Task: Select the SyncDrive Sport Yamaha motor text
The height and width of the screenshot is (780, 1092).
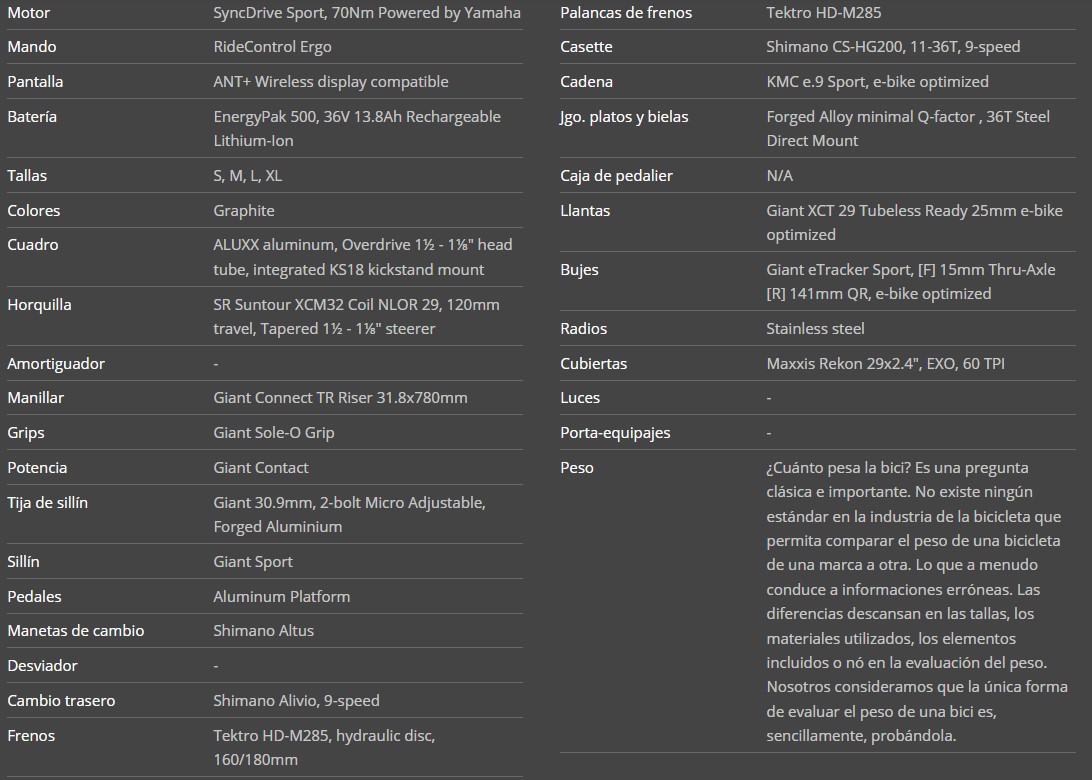Action: click(366, 13)
